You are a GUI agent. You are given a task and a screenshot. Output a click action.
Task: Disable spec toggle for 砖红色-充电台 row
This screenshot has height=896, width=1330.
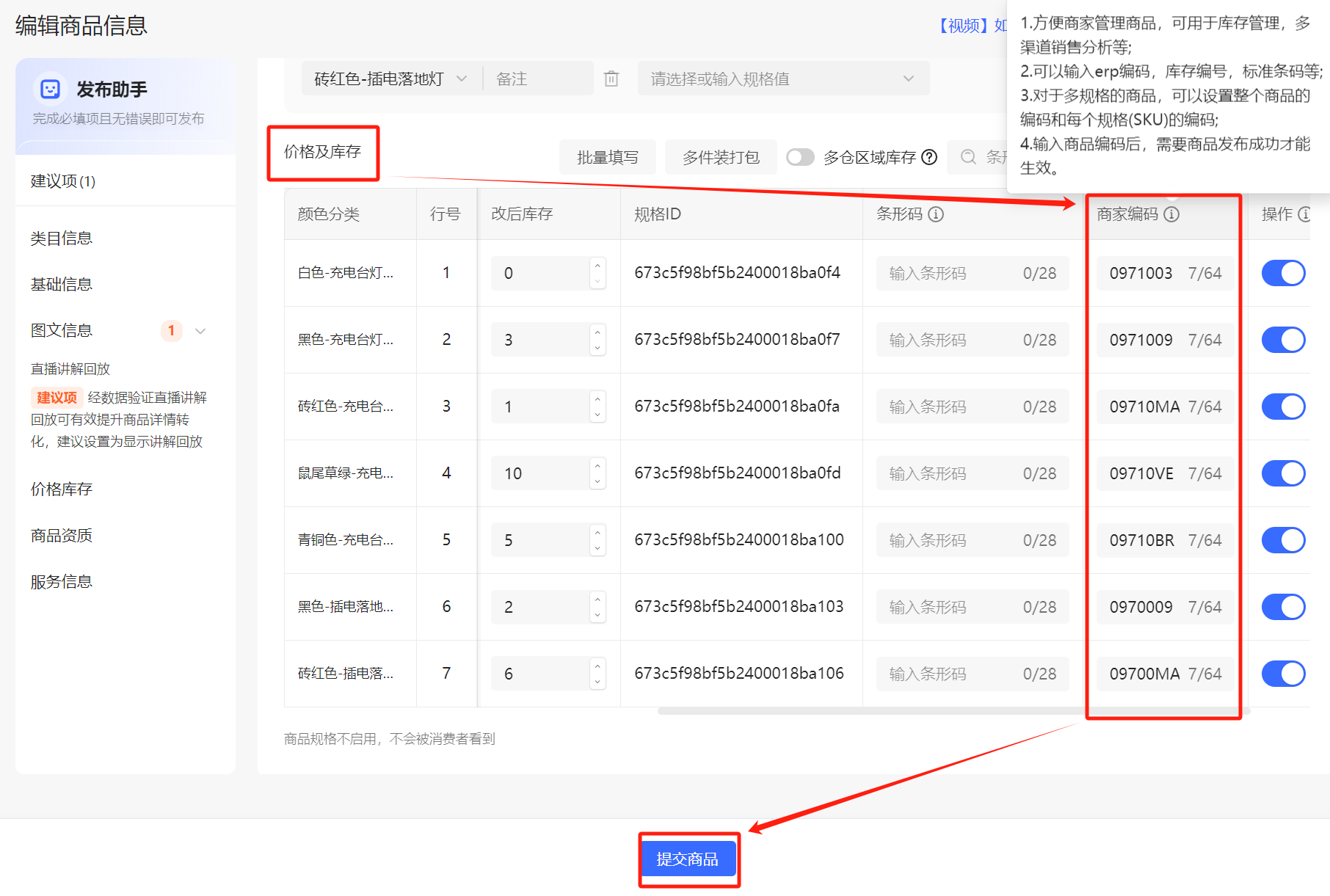tap(1283, 407)
